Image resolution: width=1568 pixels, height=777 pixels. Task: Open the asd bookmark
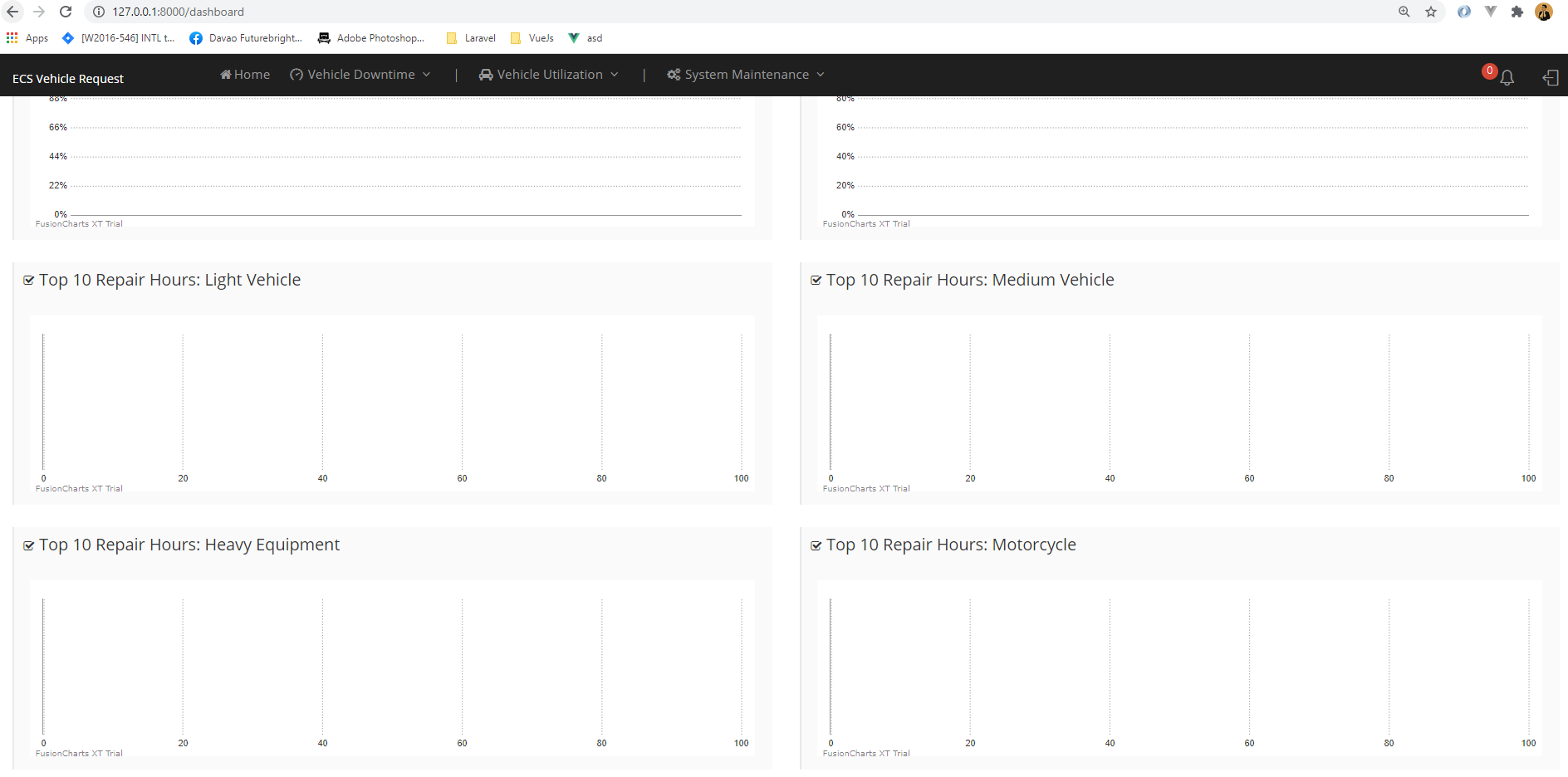[x=586, y=38]
